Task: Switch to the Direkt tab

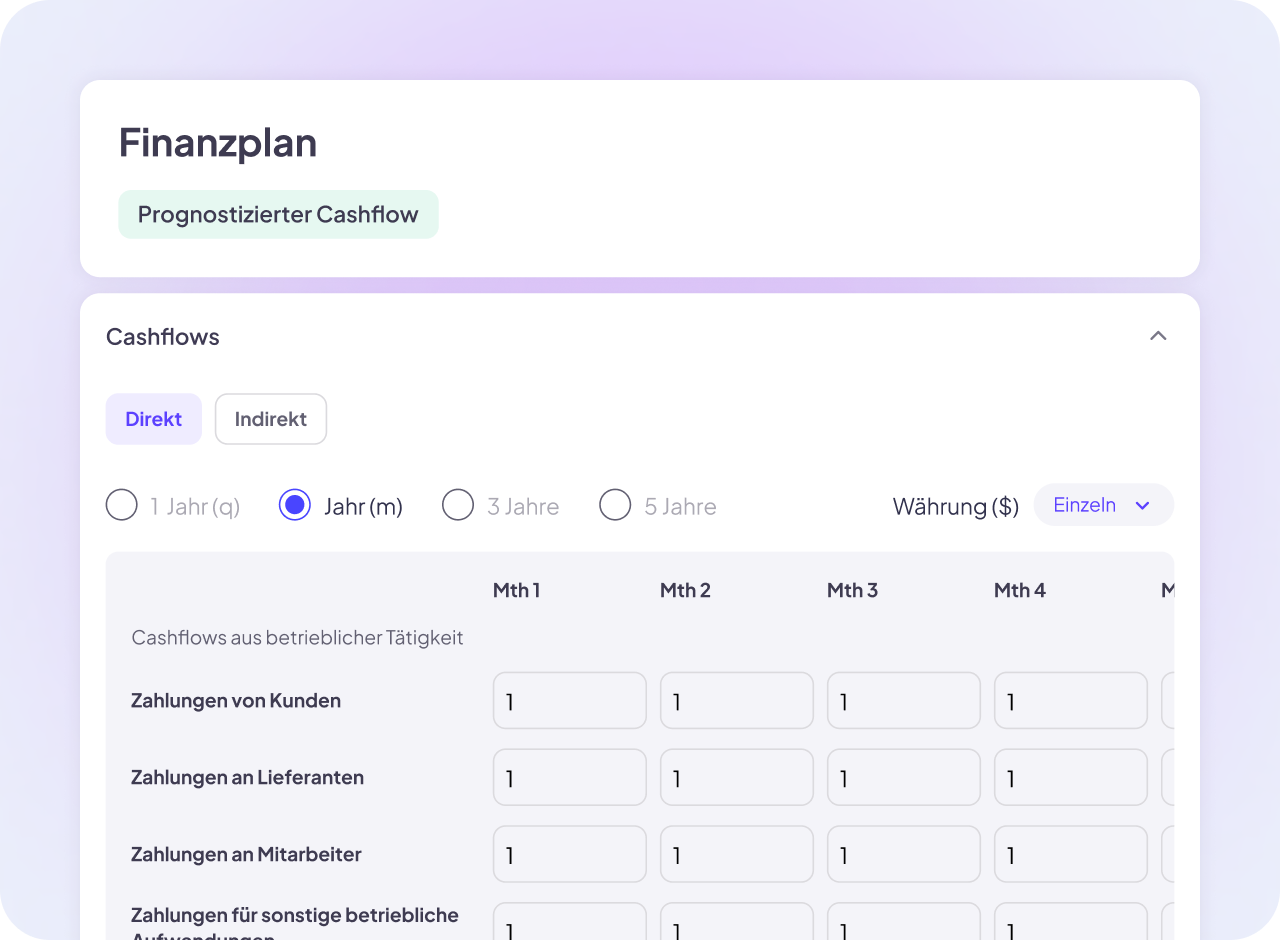Action: [x=154, y=419]
